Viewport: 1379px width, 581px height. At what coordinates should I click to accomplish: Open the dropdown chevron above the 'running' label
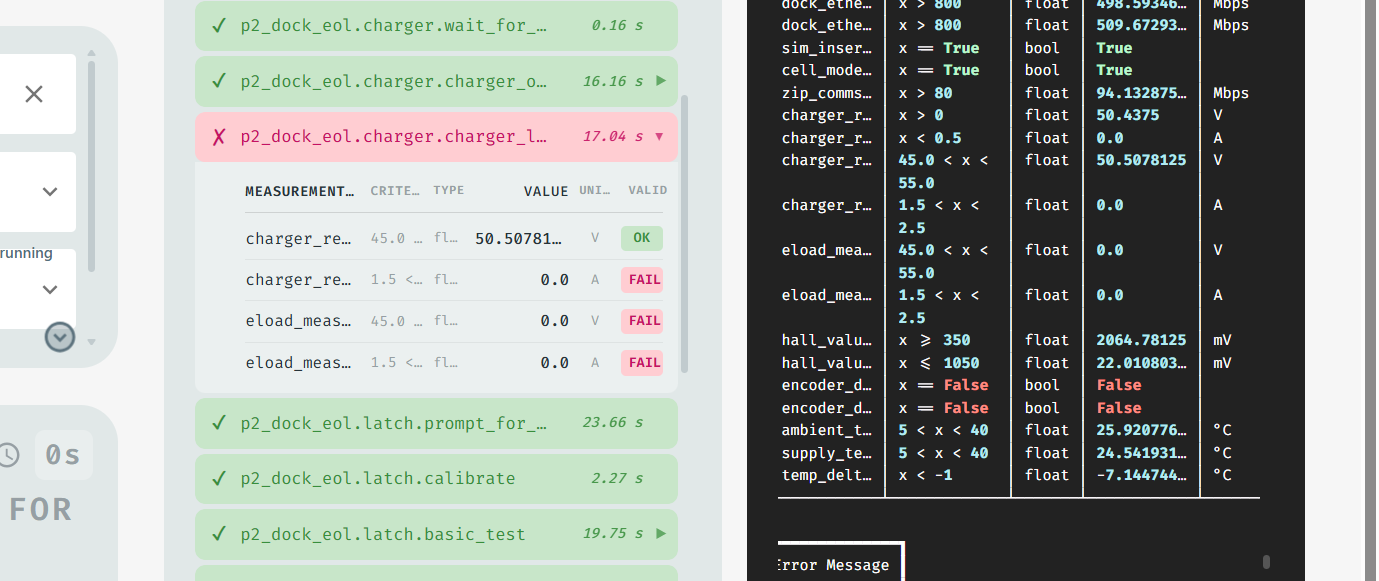click(x=50, y=192)
